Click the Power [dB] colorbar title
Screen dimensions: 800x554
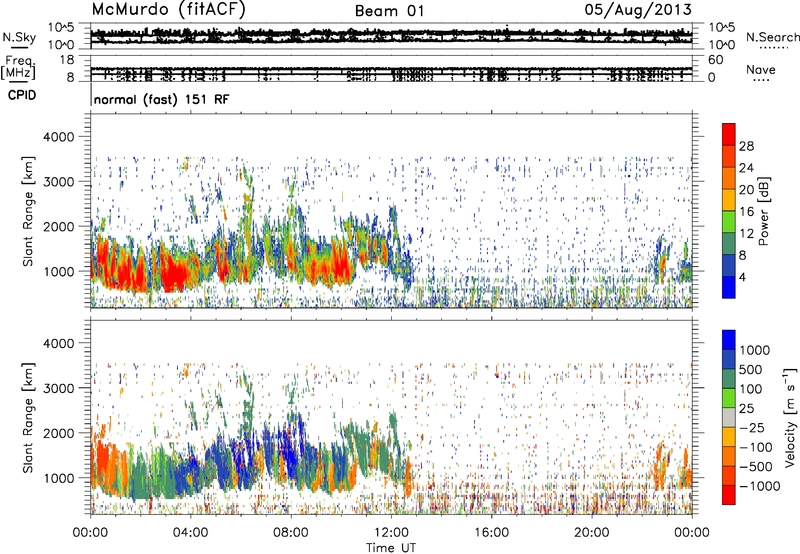(x=764, y=211)
